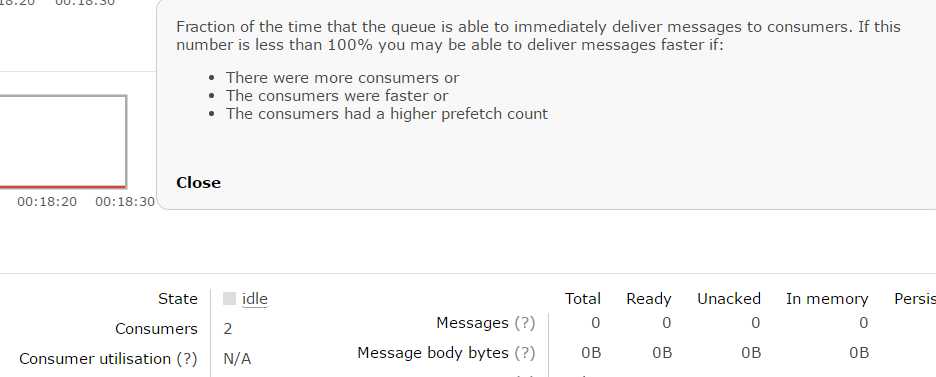Screen dimensions: 936x377
Task: Select the 00:18:20 label below the chart
Action: (x=47, y=202)
